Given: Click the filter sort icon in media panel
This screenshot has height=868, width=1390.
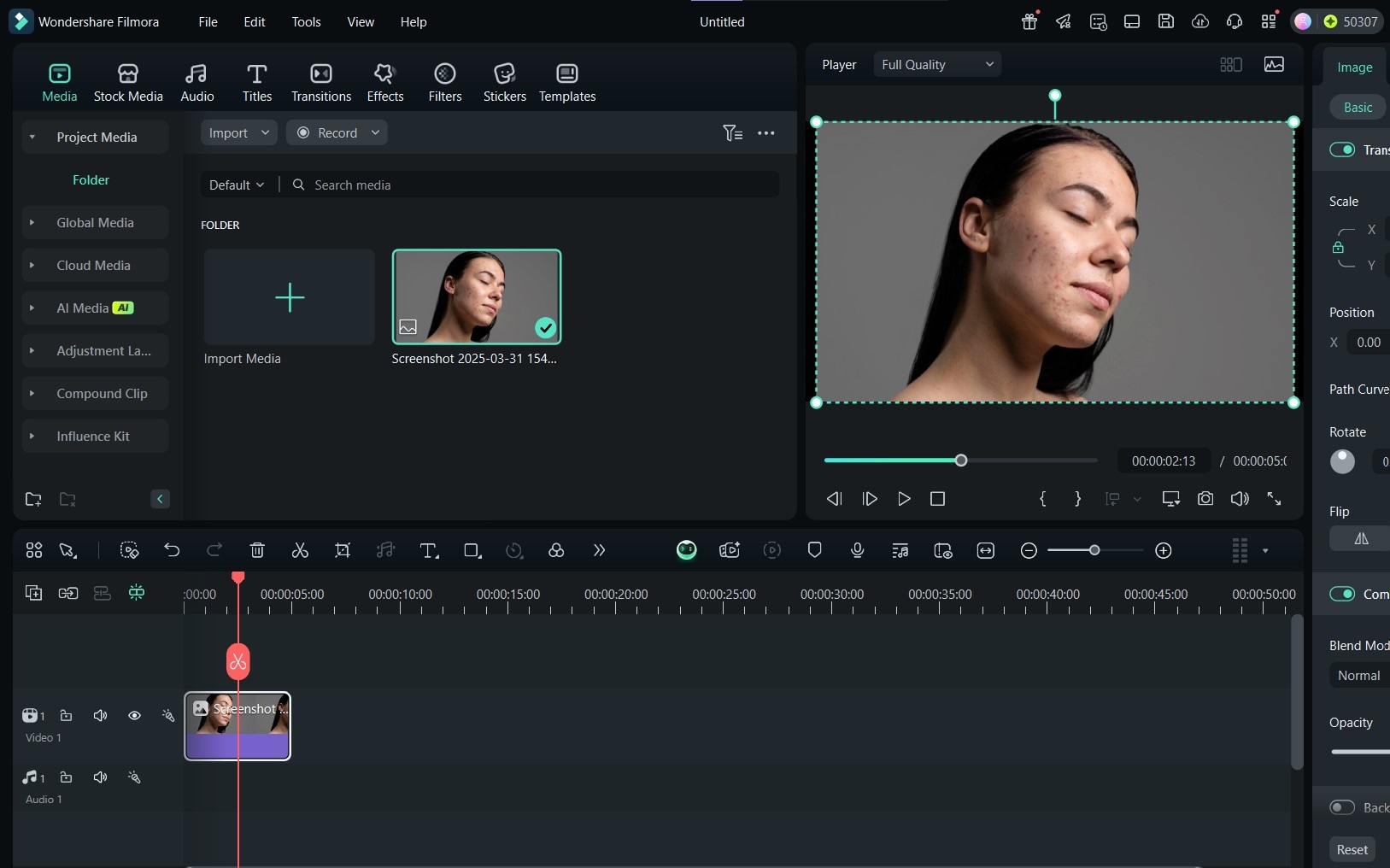Looking at the screenshot, I should click(732, 133).
